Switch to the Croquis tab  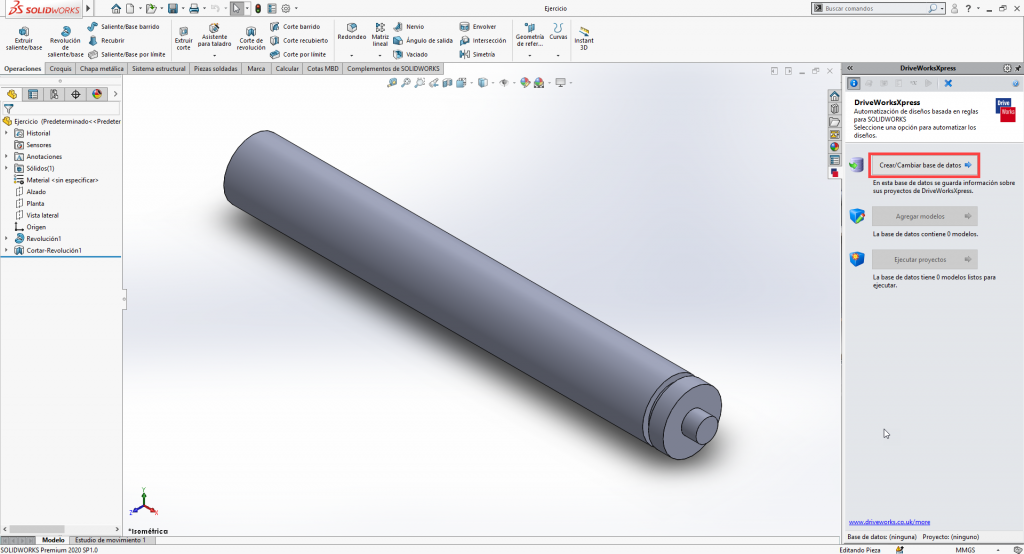[60, 69]
